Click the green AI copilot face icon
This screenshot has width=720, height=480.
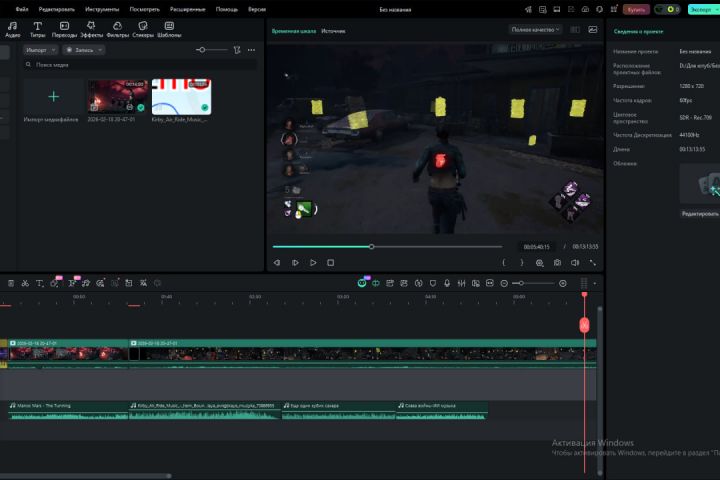[362, 283]
